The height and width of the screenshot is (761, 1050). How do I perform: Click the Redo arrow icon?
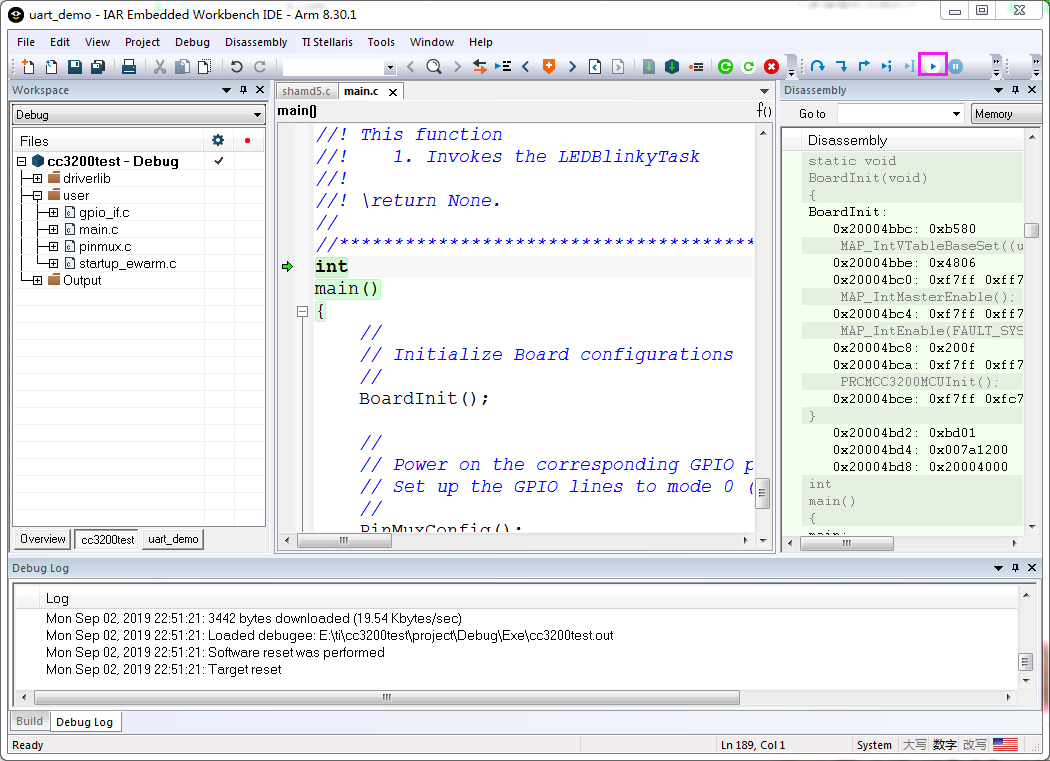(x=260, y=66)
